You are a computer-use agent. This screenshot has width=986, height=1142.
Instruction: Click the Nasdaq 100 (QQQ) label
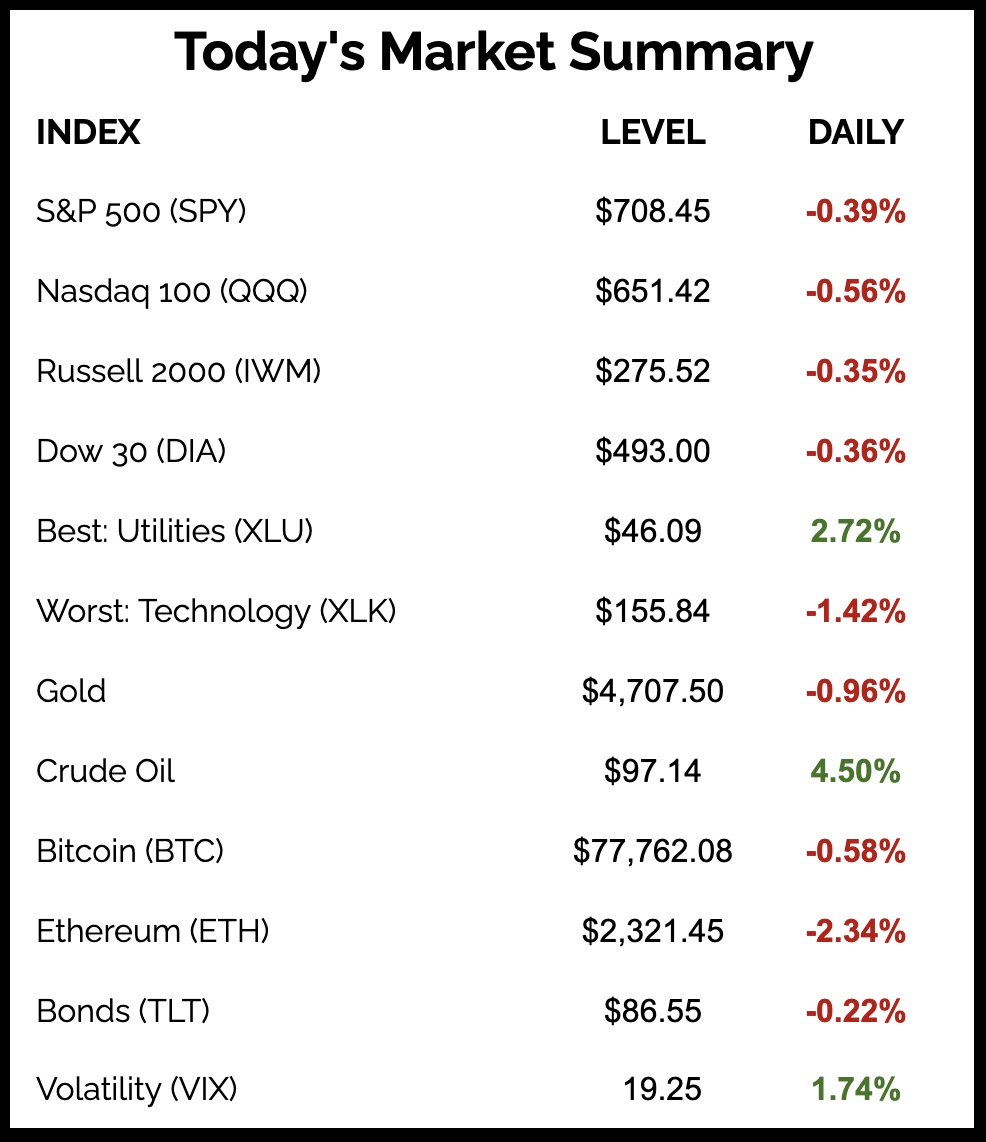[172, 291]
